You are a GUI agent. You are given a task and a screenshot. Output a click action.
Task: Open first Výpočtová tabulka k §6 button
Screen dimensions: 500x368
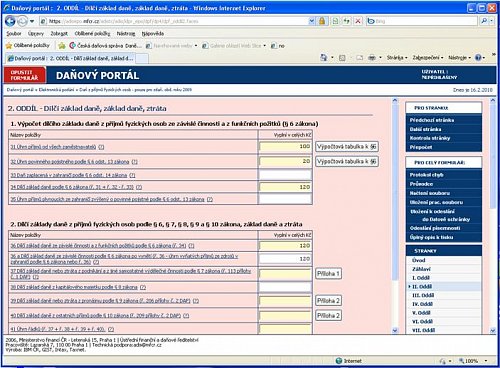347,147
